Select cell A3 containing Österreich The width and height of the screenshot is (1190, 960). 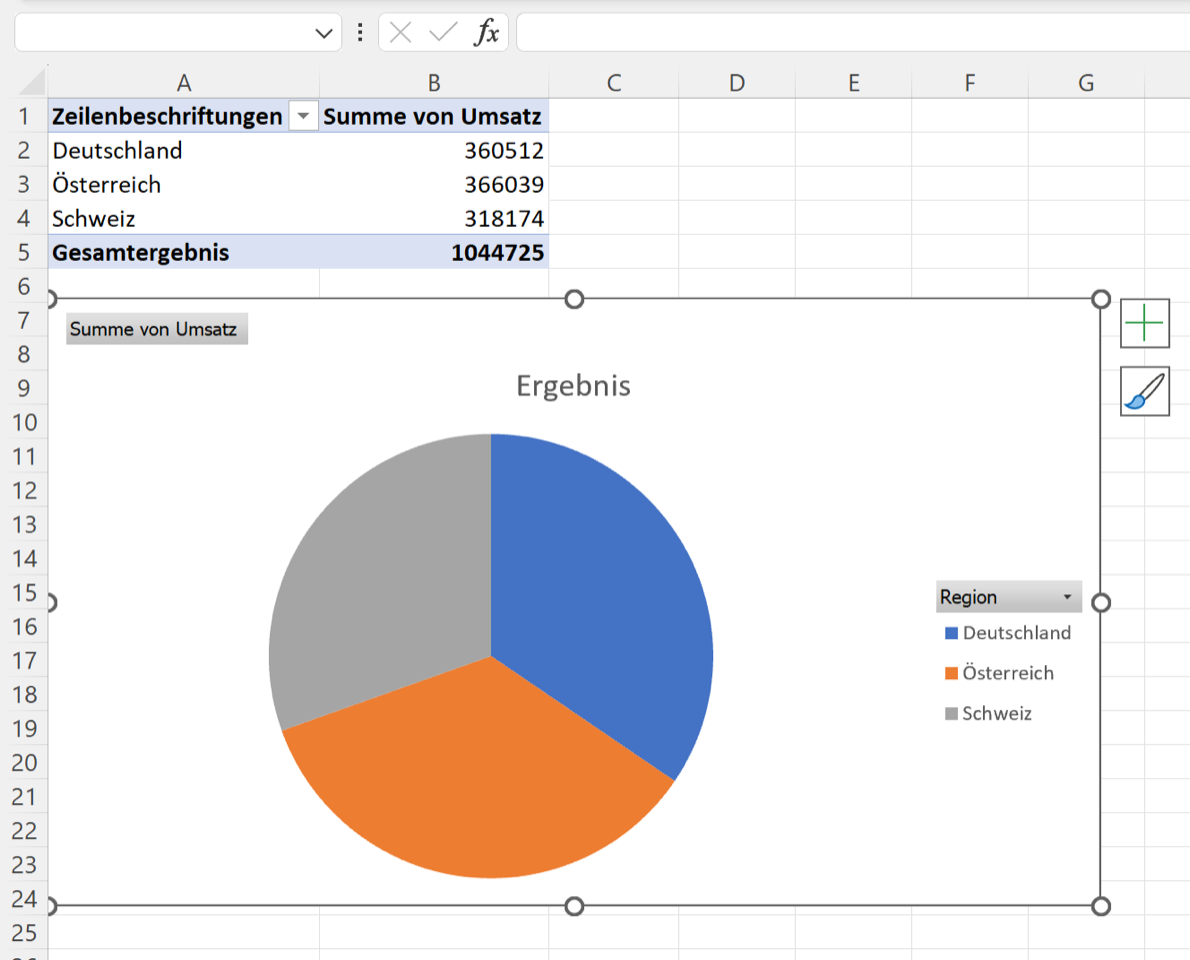coord(184,184)
